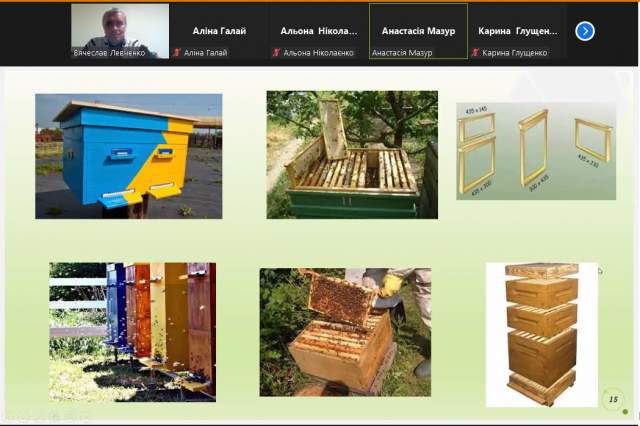Screen dimensions: 640x426
Task: Click the colorful row of hives photo
Action: click(x=133, y=332)
